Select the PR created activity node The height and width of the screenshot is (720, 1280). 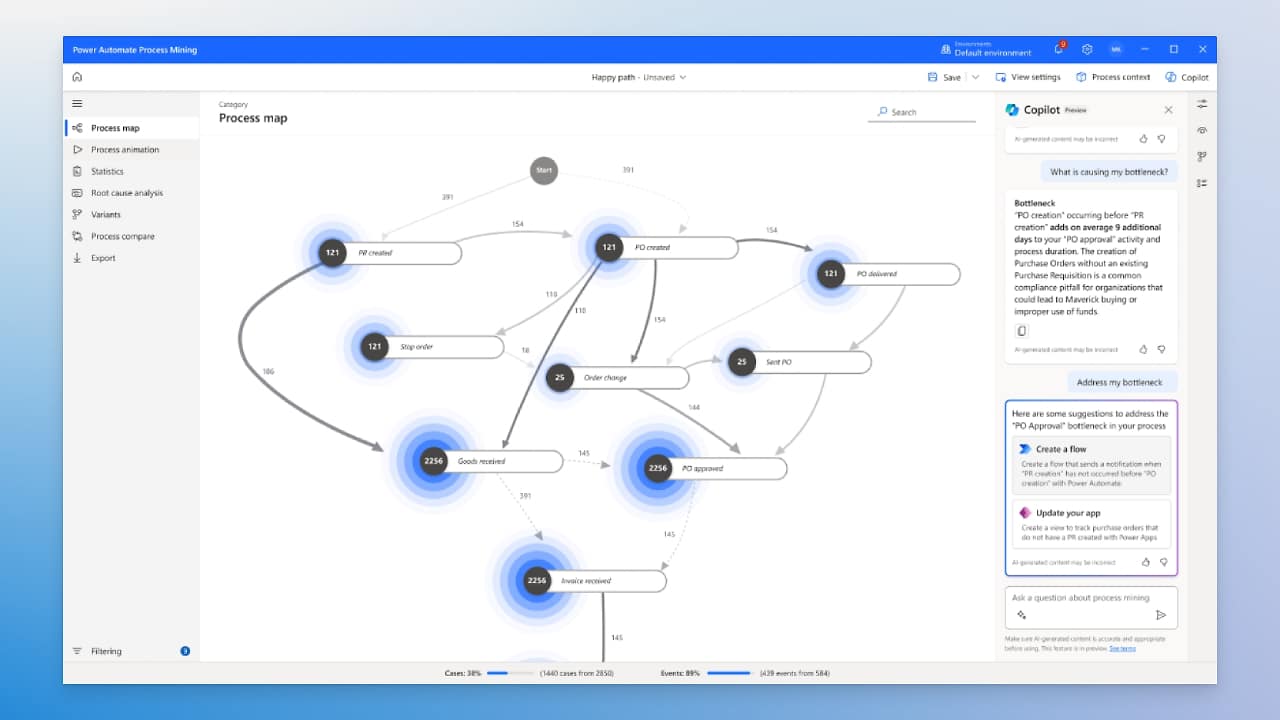point(391,253)
